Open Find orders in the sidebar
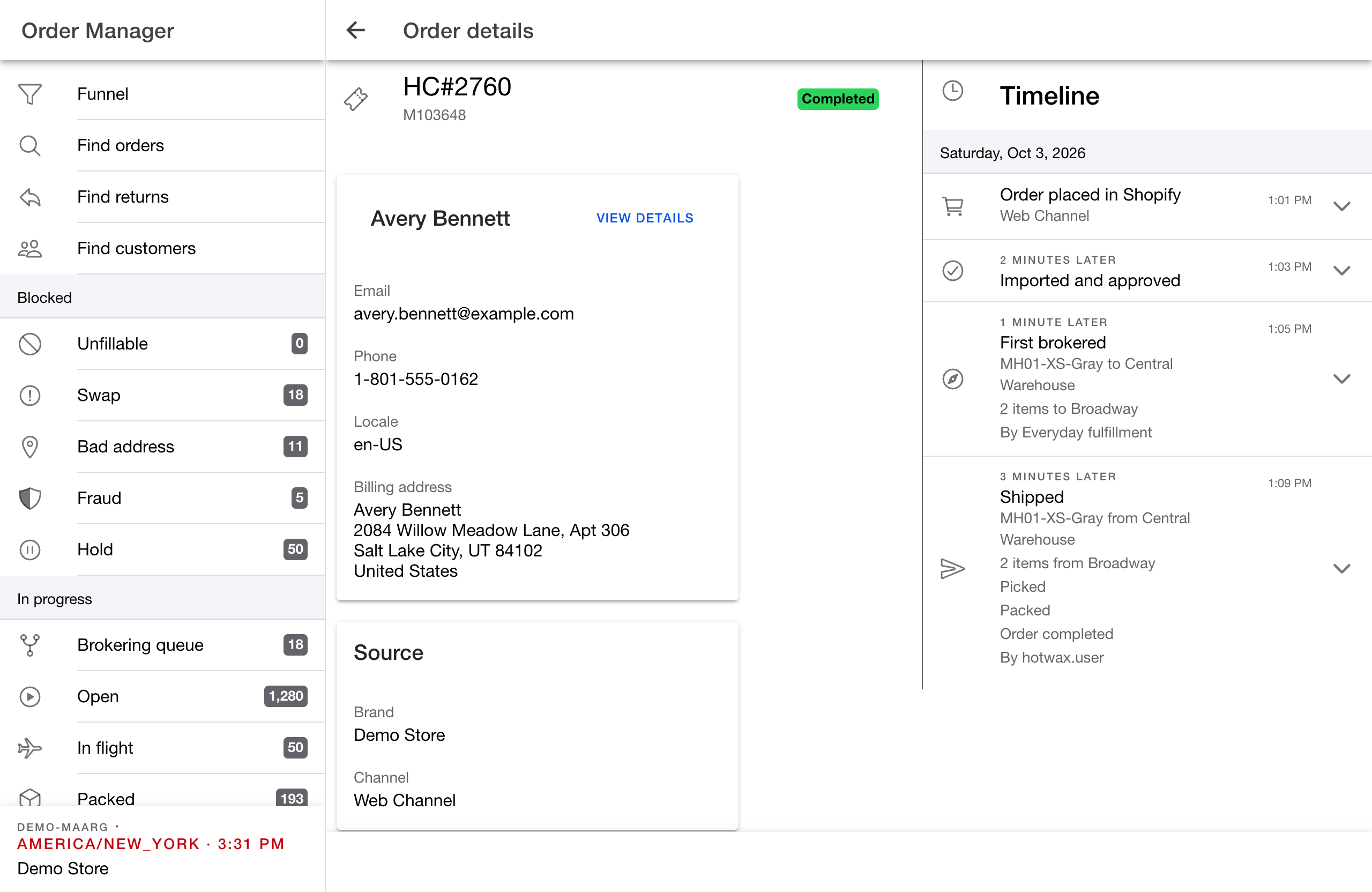The width and height of the screenshot is (1372, 892). tap(162, 145)
